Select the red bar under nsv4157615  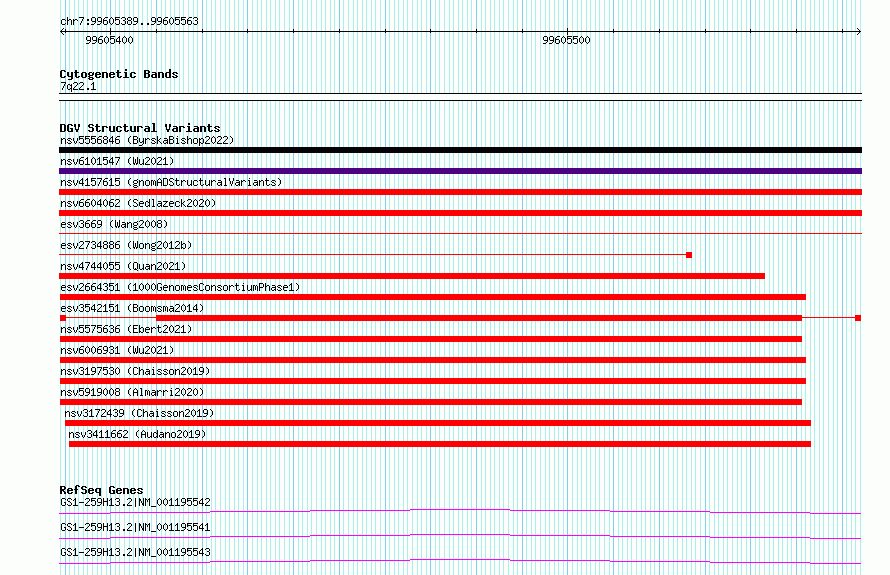(x=460, y=192)
